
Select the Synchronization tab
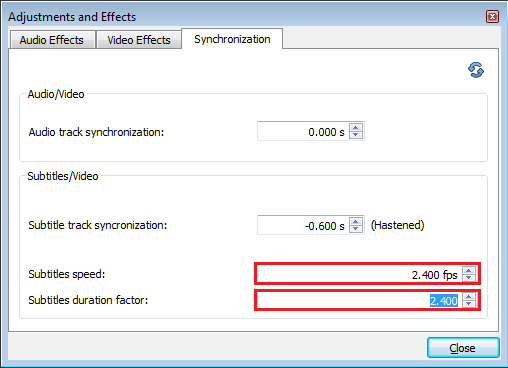pyautogui.click(x=232, y=39)
